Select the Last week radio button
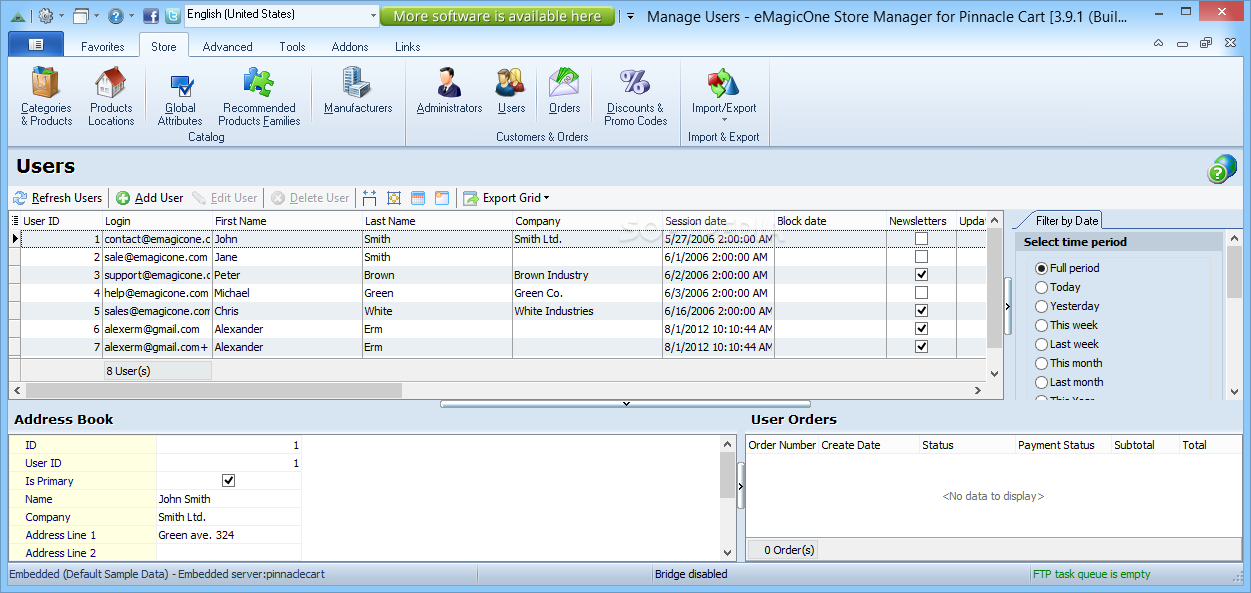 (x=1041, y=344)
